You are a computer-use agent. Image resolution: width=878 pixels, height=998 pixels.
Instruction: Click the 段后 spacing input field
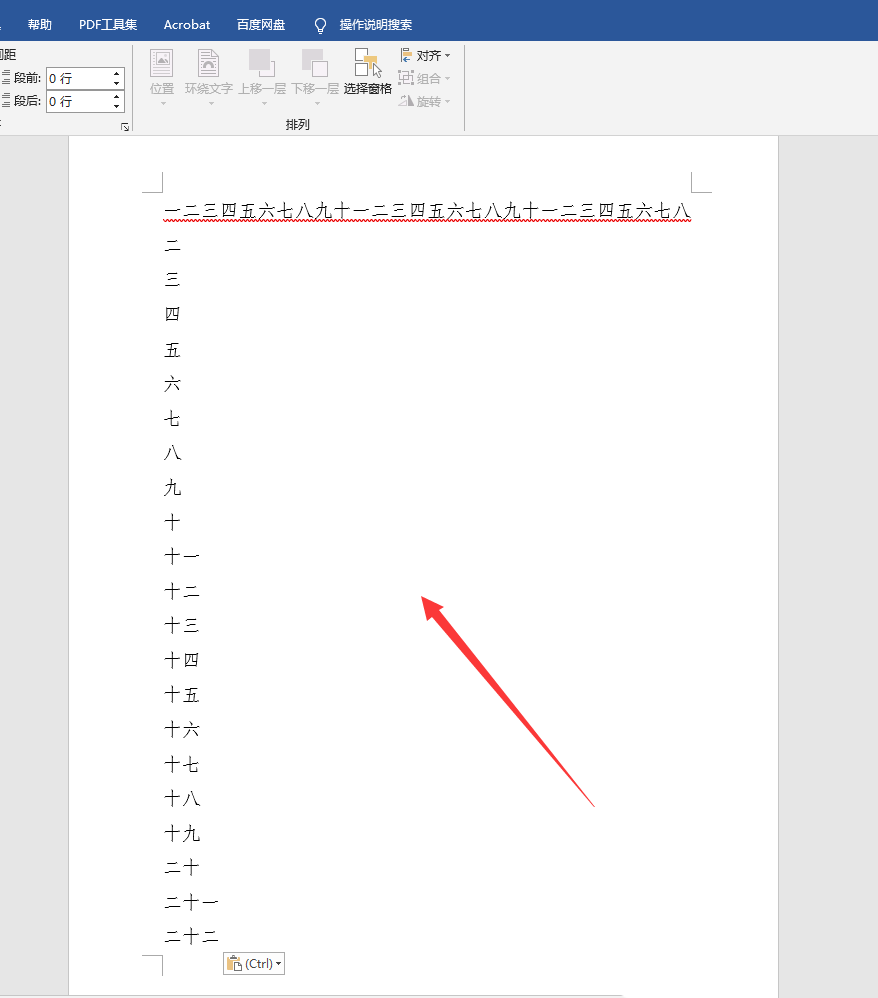(79, 101)
